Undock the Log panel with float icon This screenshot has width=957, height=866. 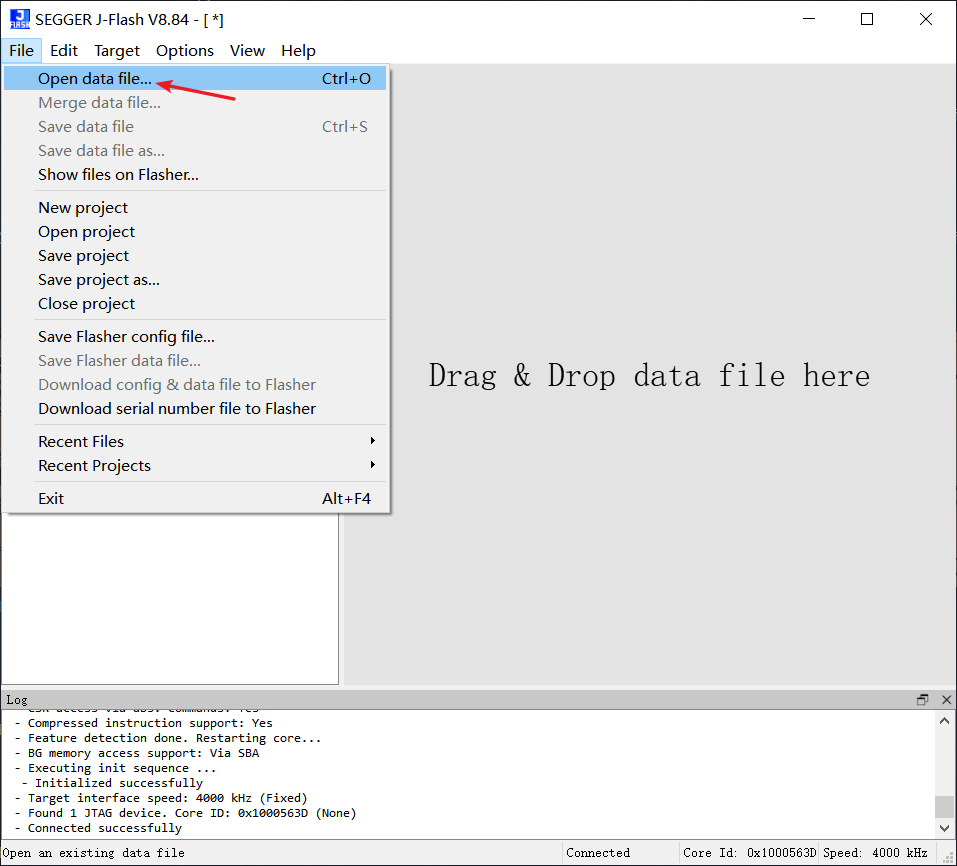922,699
